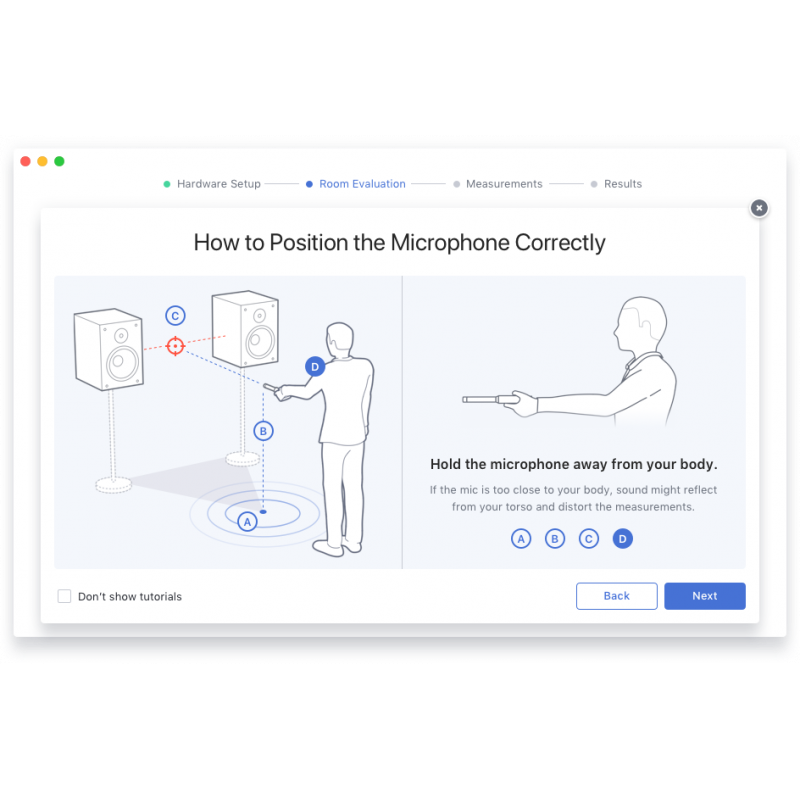Open the Room Evaluation step
This screenshot has height=800, width=800.
pyautogui.click(x=362, y=184)
